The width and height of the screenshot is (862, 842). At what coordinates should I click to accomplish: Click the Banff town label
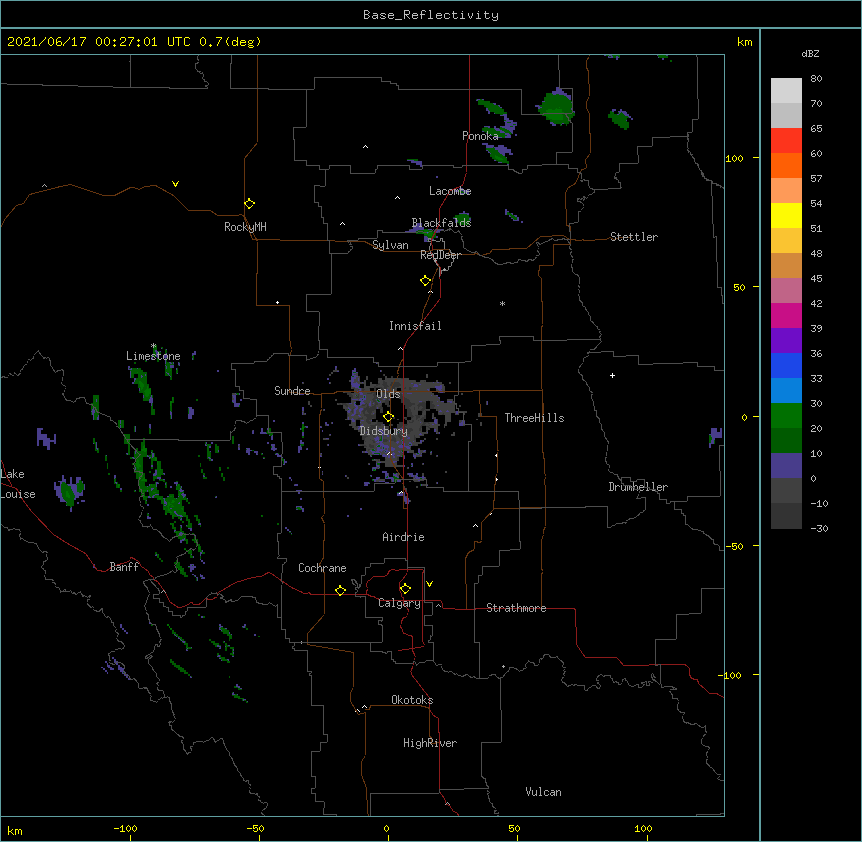(124, 567)
